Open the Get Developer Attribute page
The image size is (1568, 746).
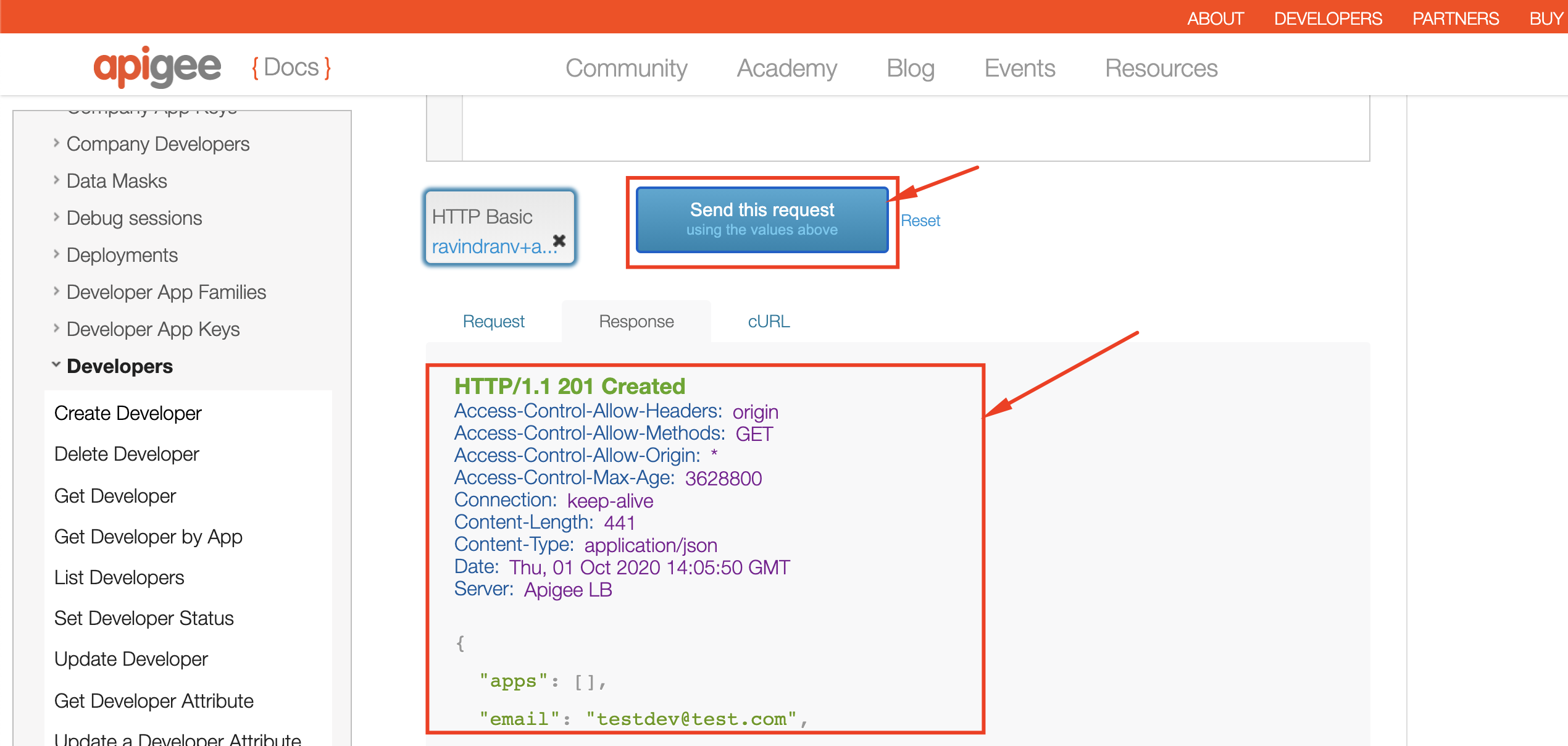coord(154,701)
